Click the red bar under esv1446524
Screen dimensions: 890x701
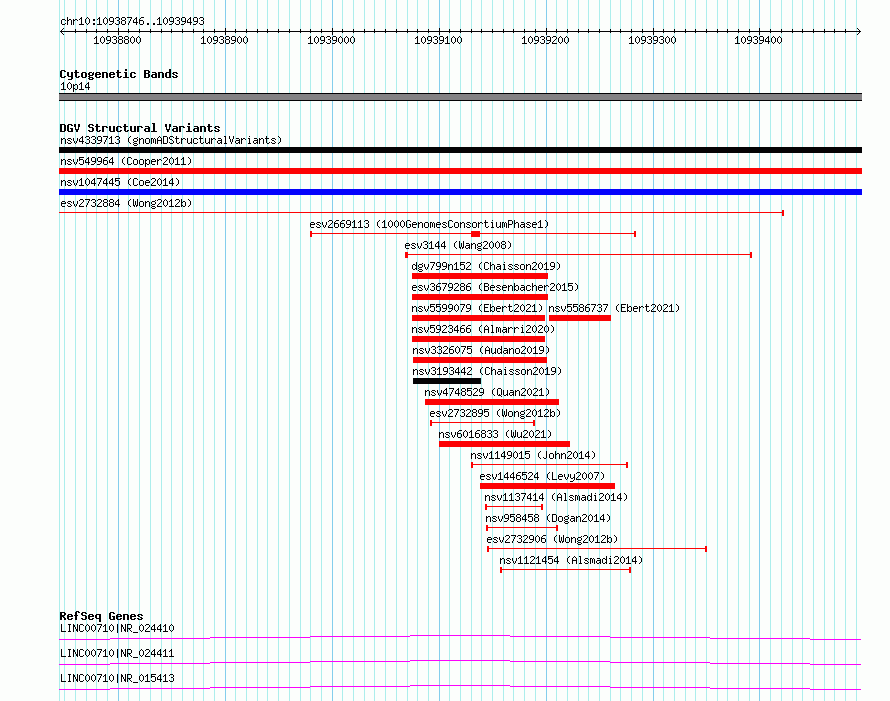click(547, 486)
